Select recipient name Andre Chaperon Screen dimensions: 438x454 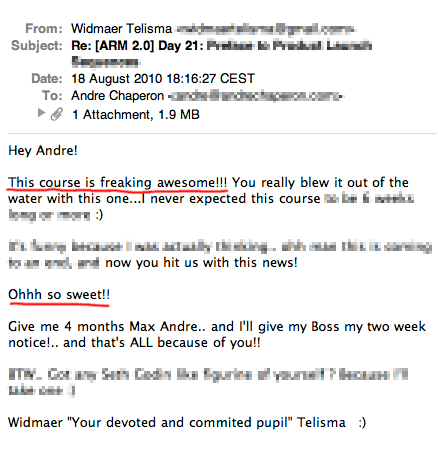[118, 96]
